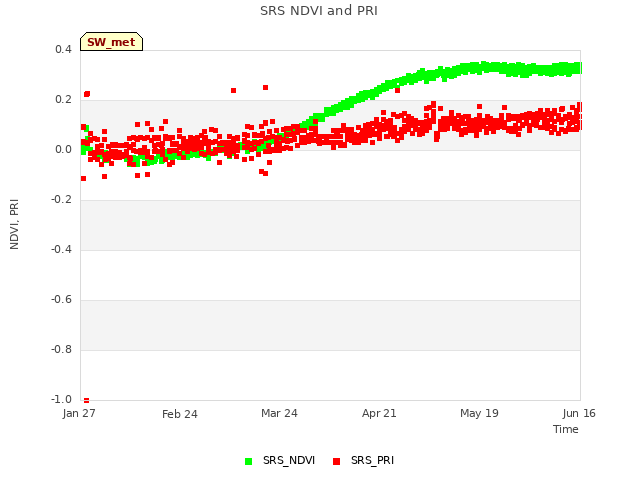Click the Apr 21 axis label
Image resolution: width=640 pixels, height=480 pixels.
click(x=379, y=413)
